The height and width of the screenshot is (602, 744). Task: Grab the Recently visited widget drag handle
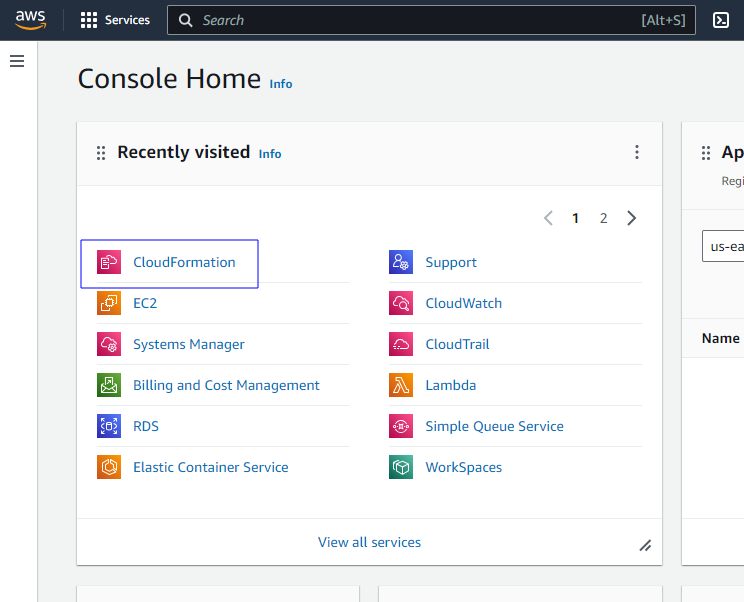pos(101,153)
